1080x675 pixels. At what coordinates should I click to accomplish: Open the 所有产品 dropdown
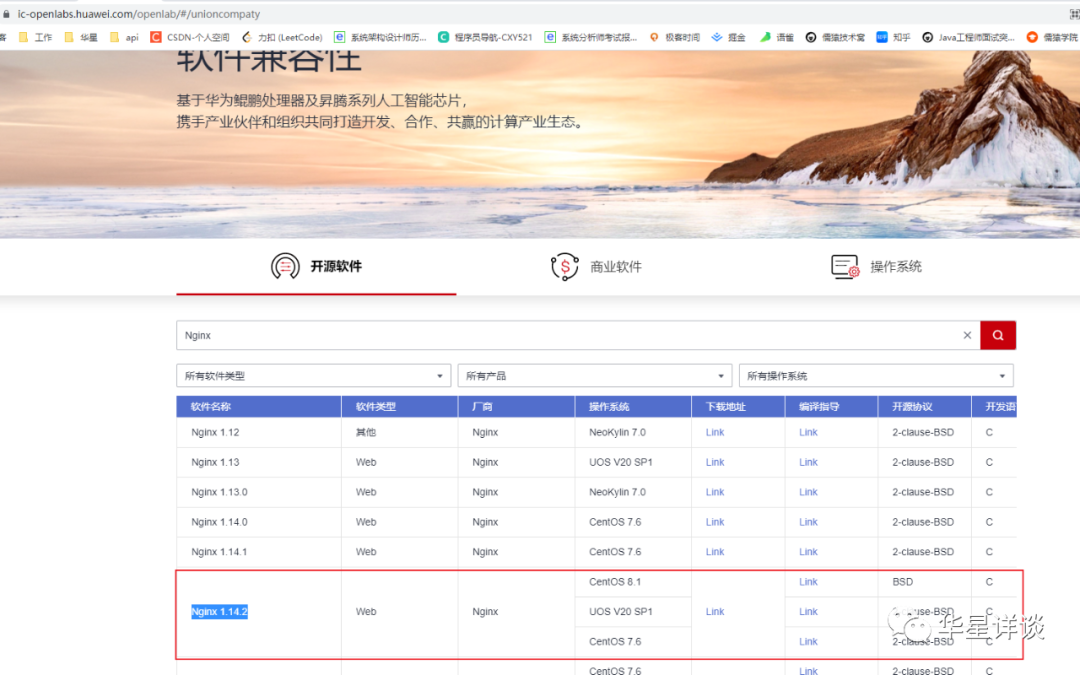pyautogui.click(x=594, y=375)
